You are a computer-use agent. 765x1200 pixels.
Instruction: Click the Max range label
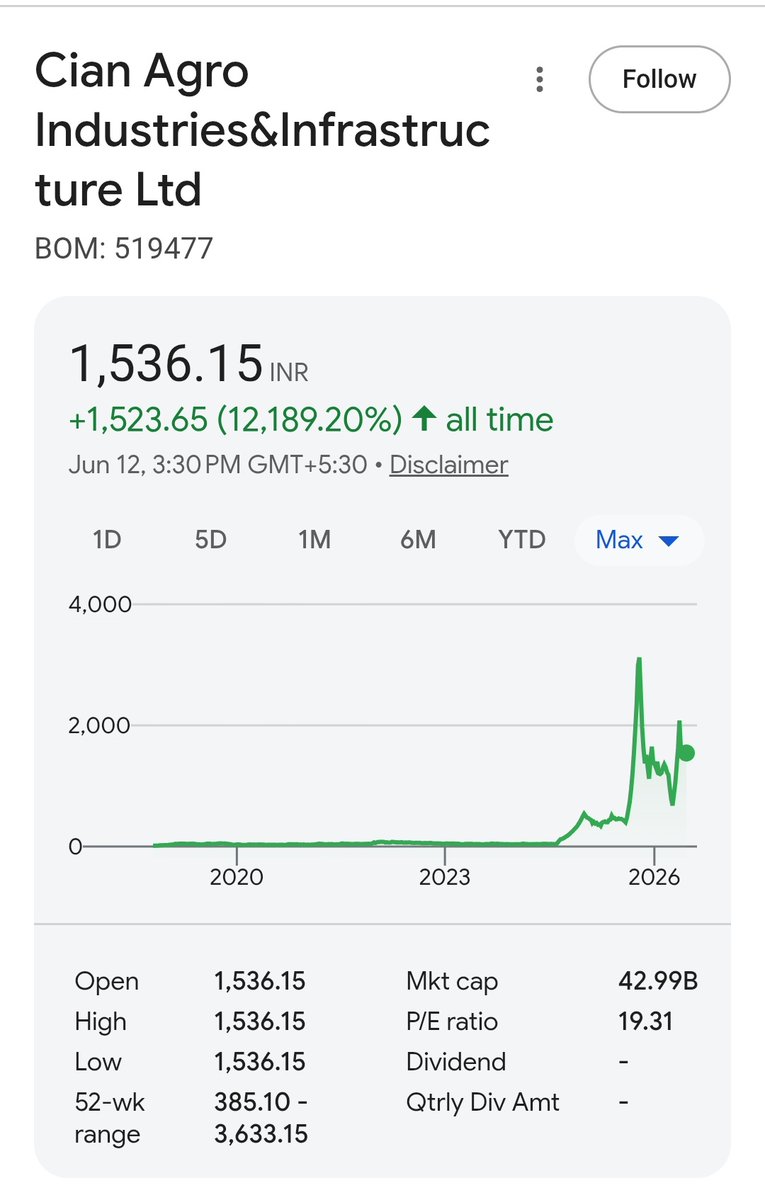619,540
